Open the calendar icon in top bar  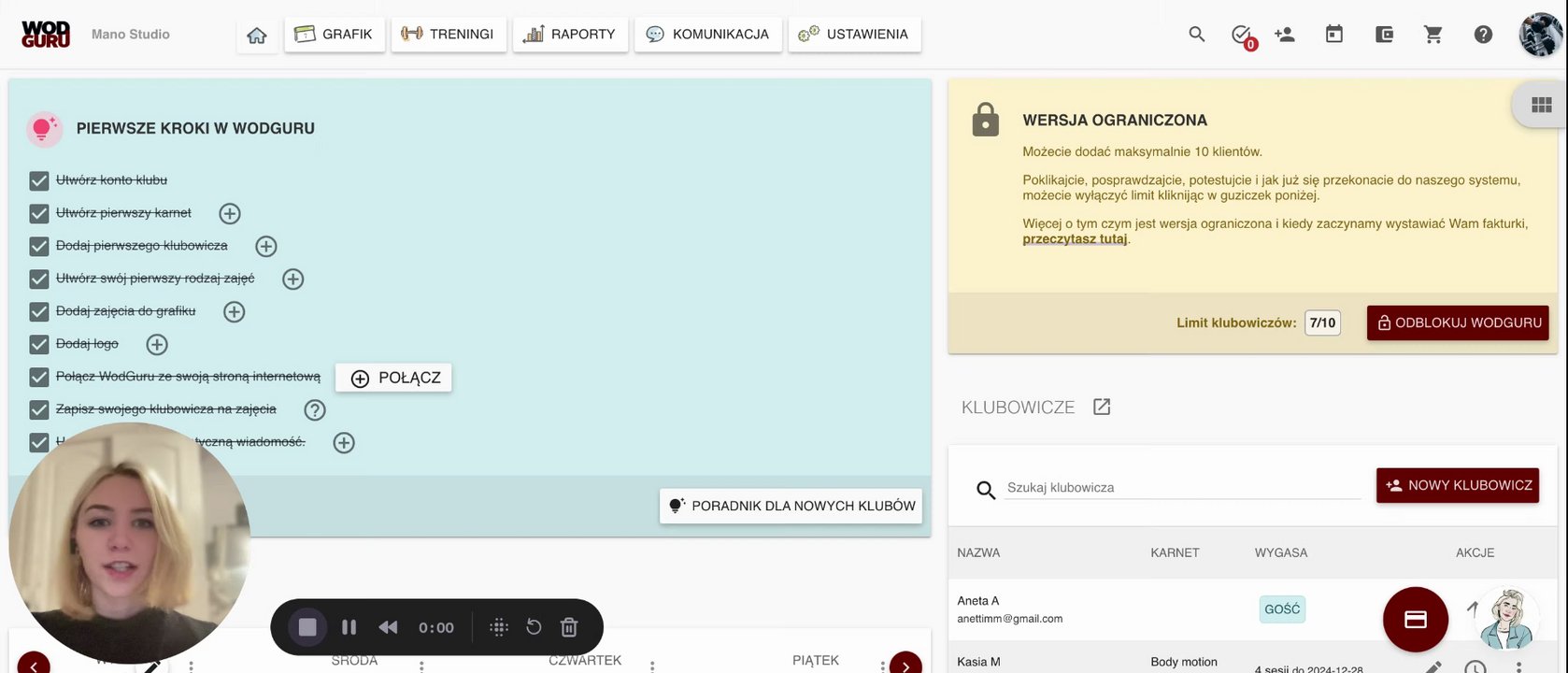point(1334,35)
